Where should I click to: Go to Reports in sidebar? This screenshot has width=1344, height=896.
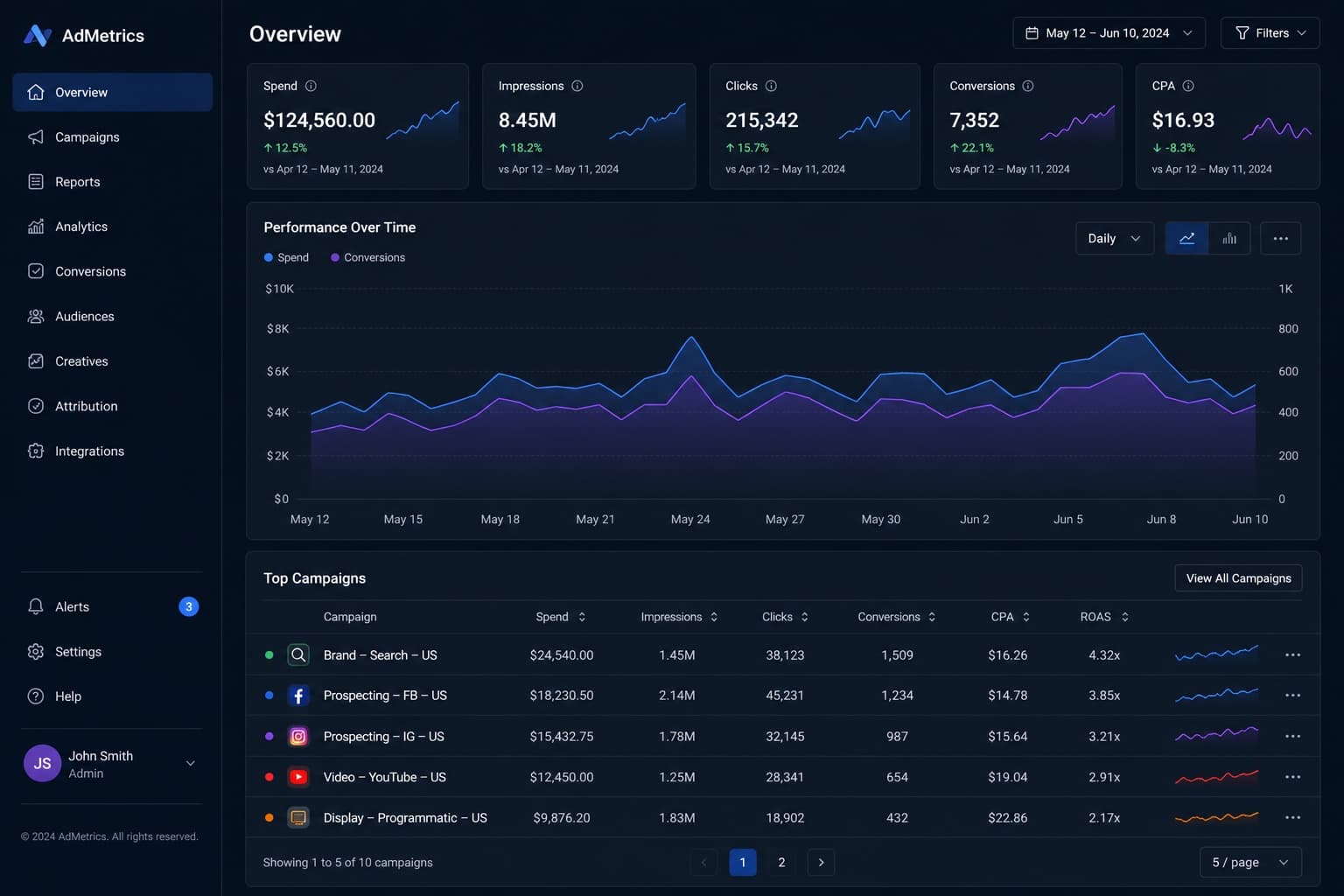(x=112, y=182)
